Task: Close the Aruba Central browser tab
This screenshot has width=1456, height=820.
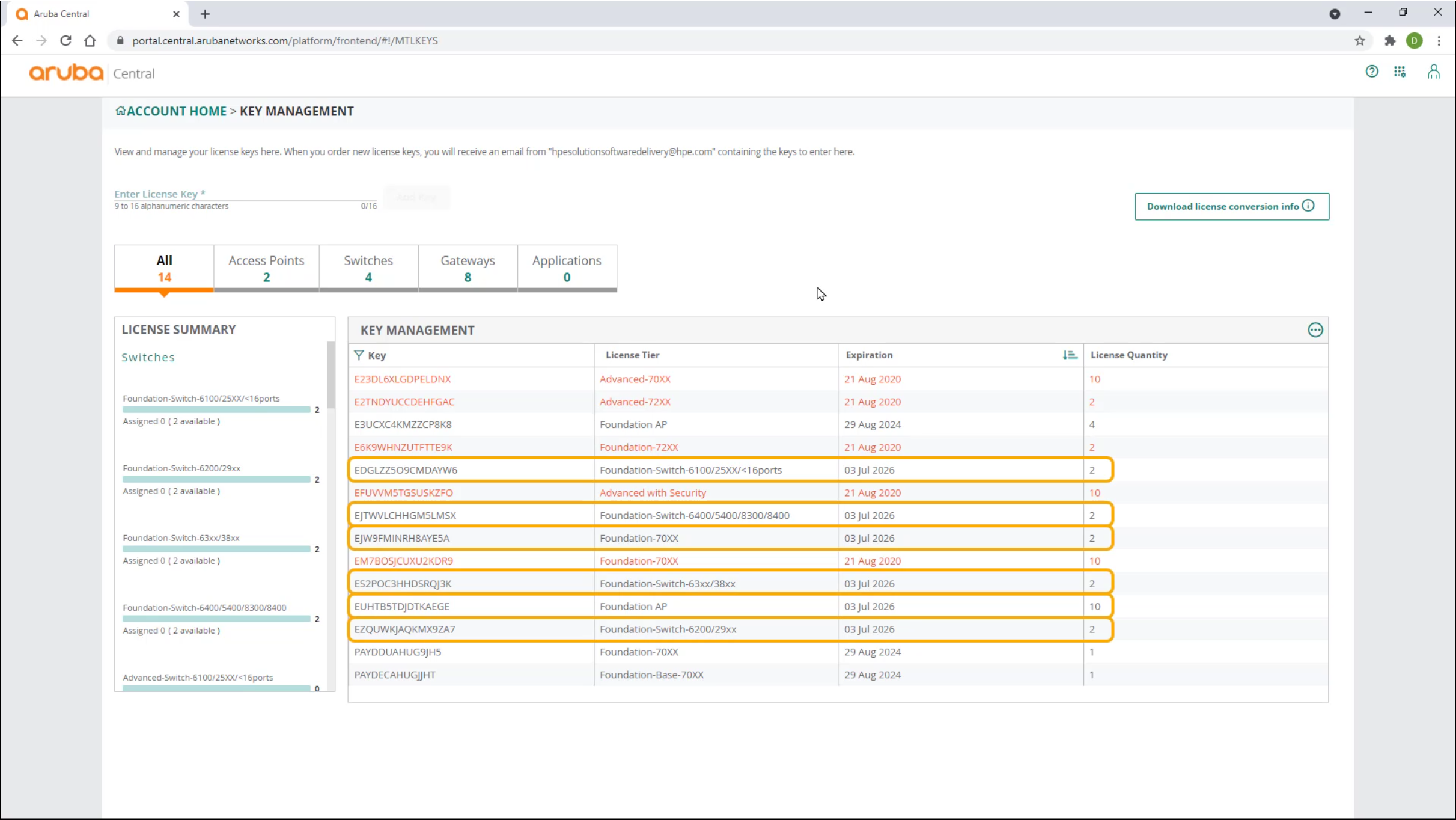Action: (x=176, y=14)
